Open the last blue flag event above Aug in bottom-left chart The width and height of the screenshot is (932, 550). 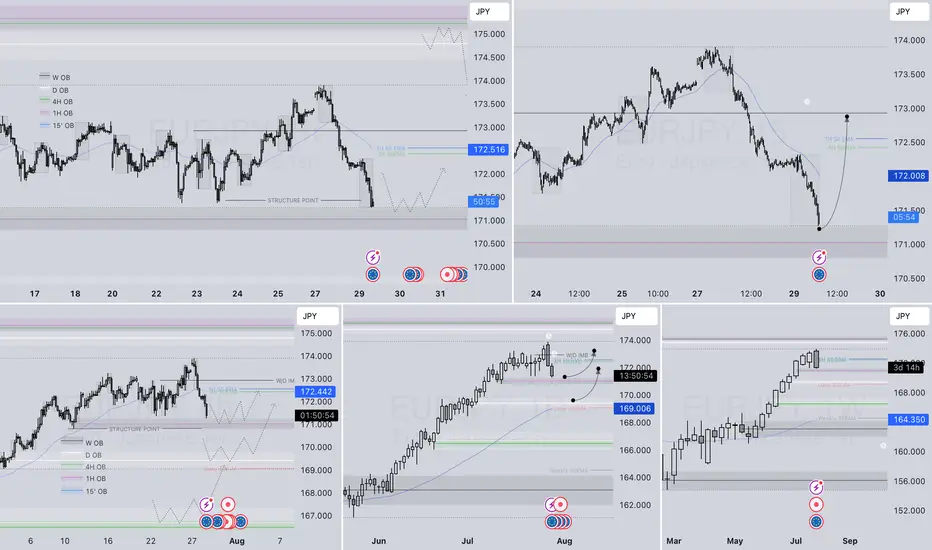pos(241,522)
